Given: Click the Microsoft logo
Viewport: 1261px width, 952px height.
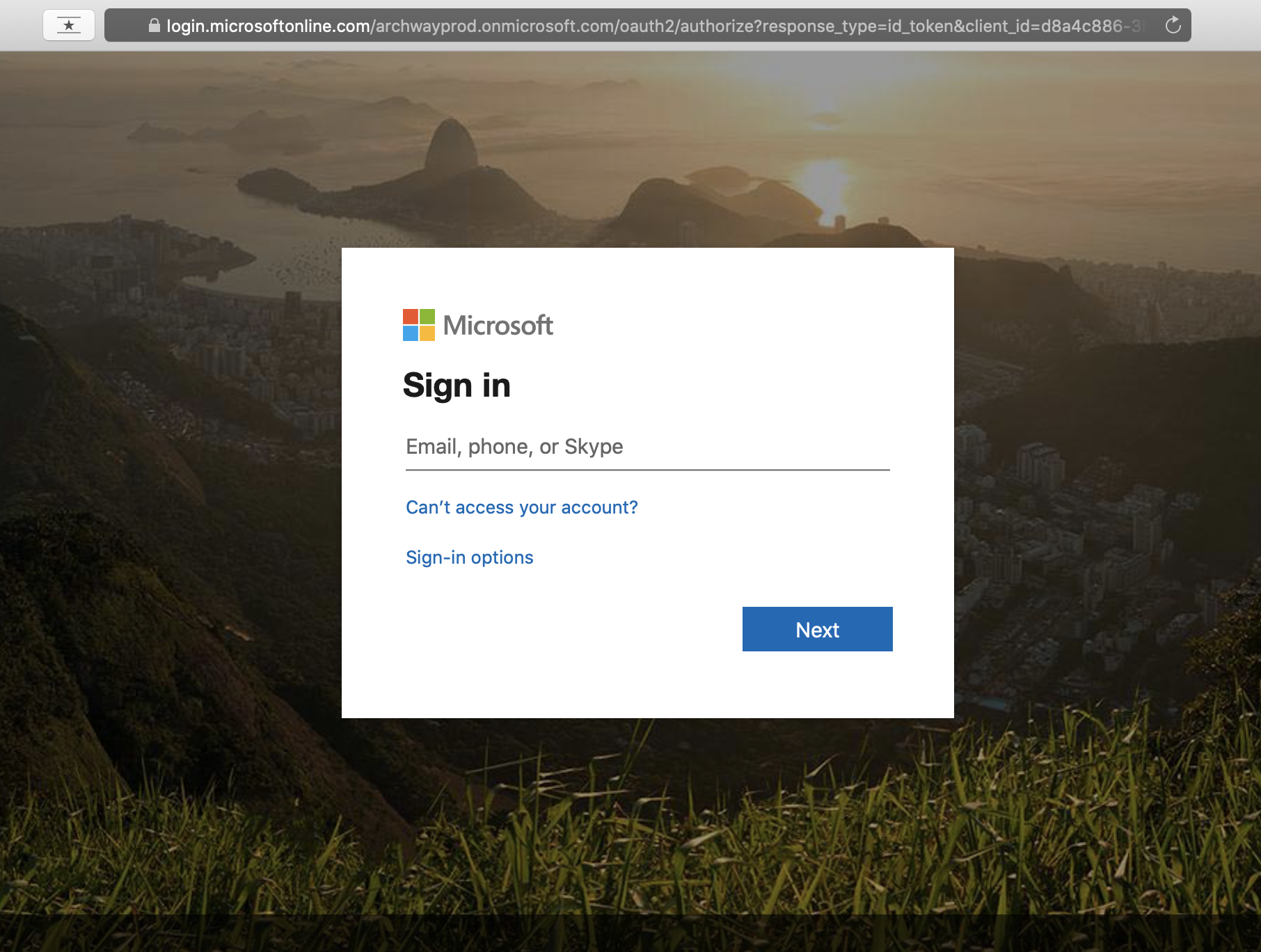Looking at the screenshot, I should 478,325.
